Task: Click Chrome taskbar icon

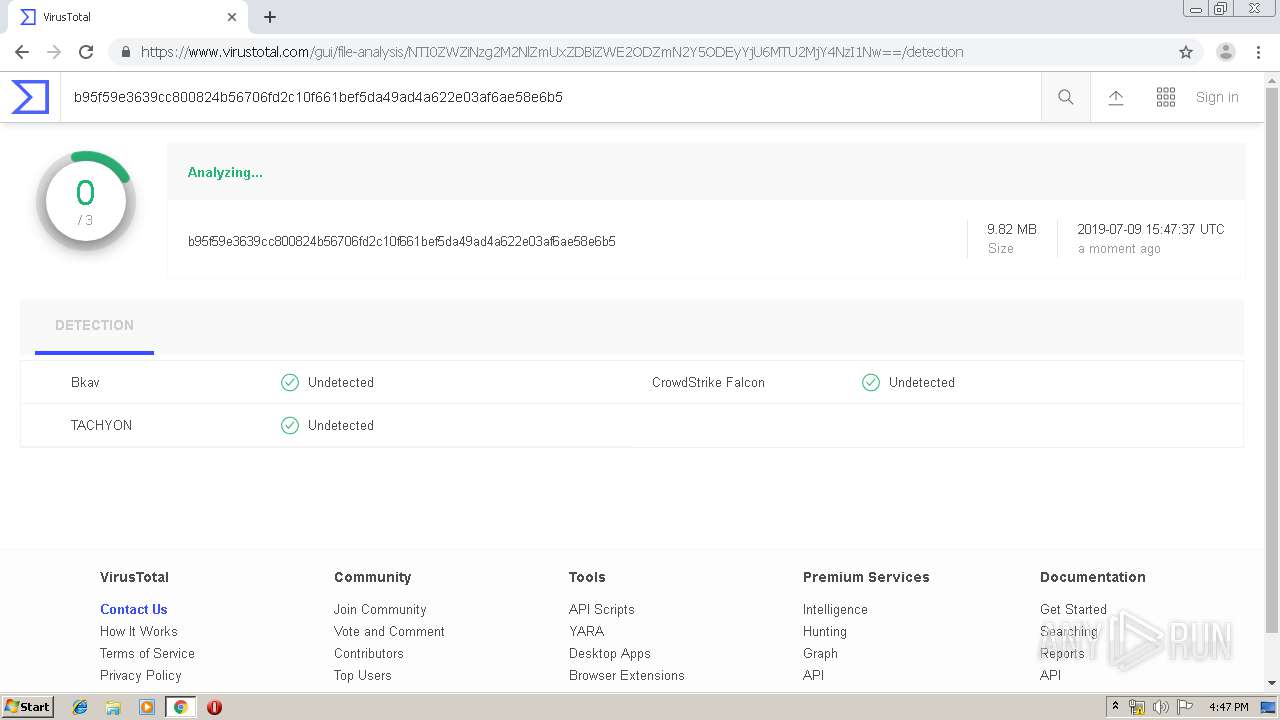Action: point(180,707)
